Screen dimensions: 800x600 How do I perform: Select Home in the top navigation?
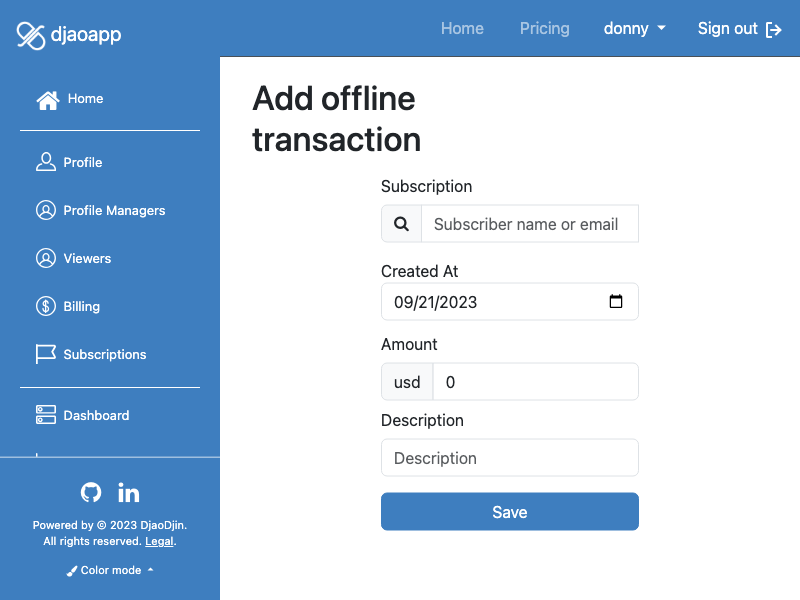[462, 29]
